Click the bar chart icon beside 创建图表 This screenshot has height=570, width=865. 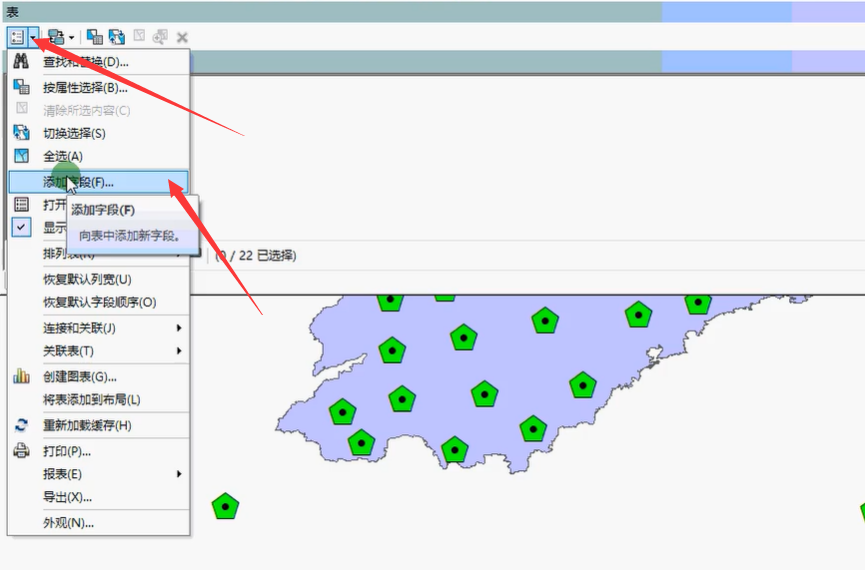22,376
